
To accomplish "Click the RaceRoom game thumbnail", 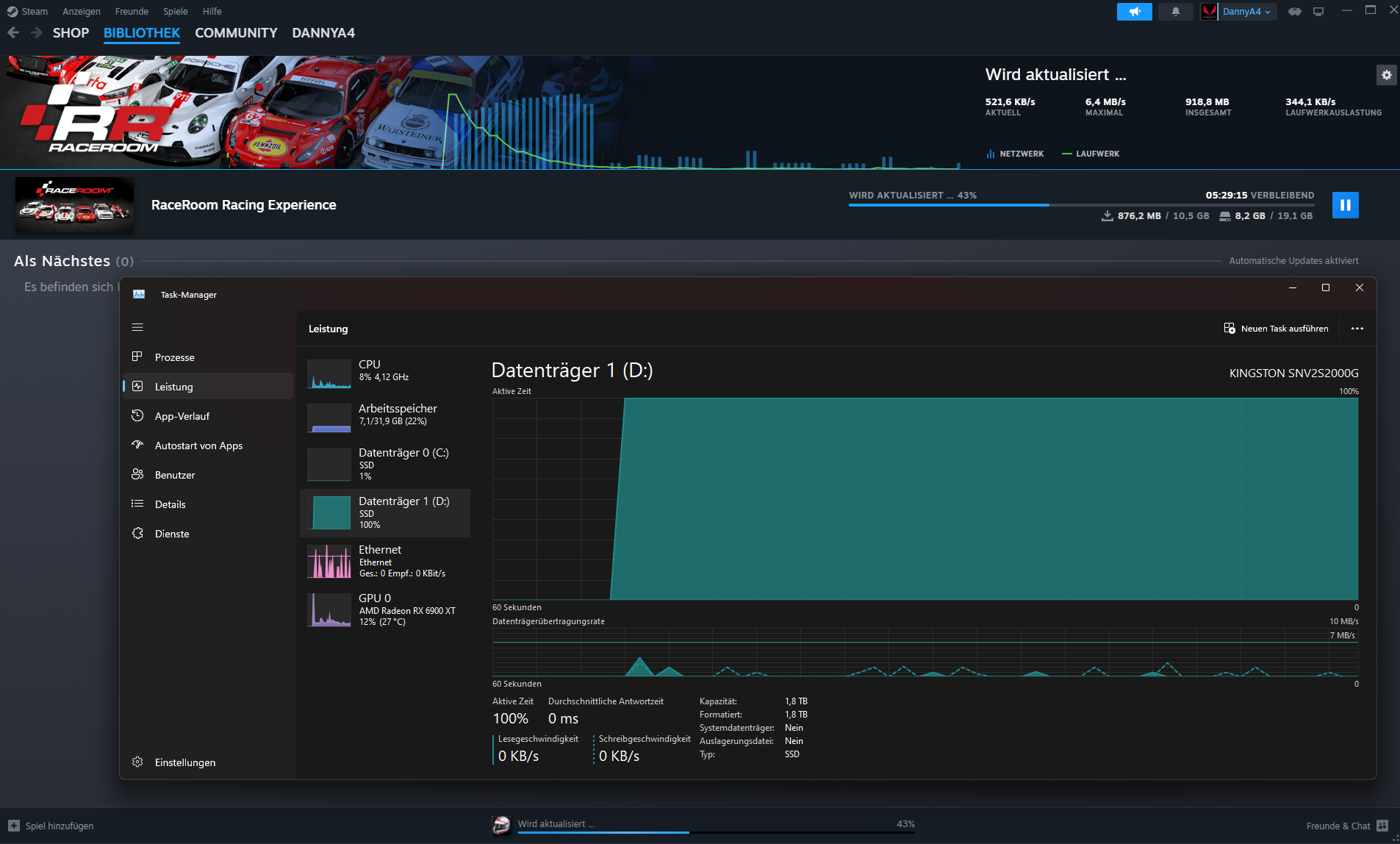I will [x=74, y=205].
